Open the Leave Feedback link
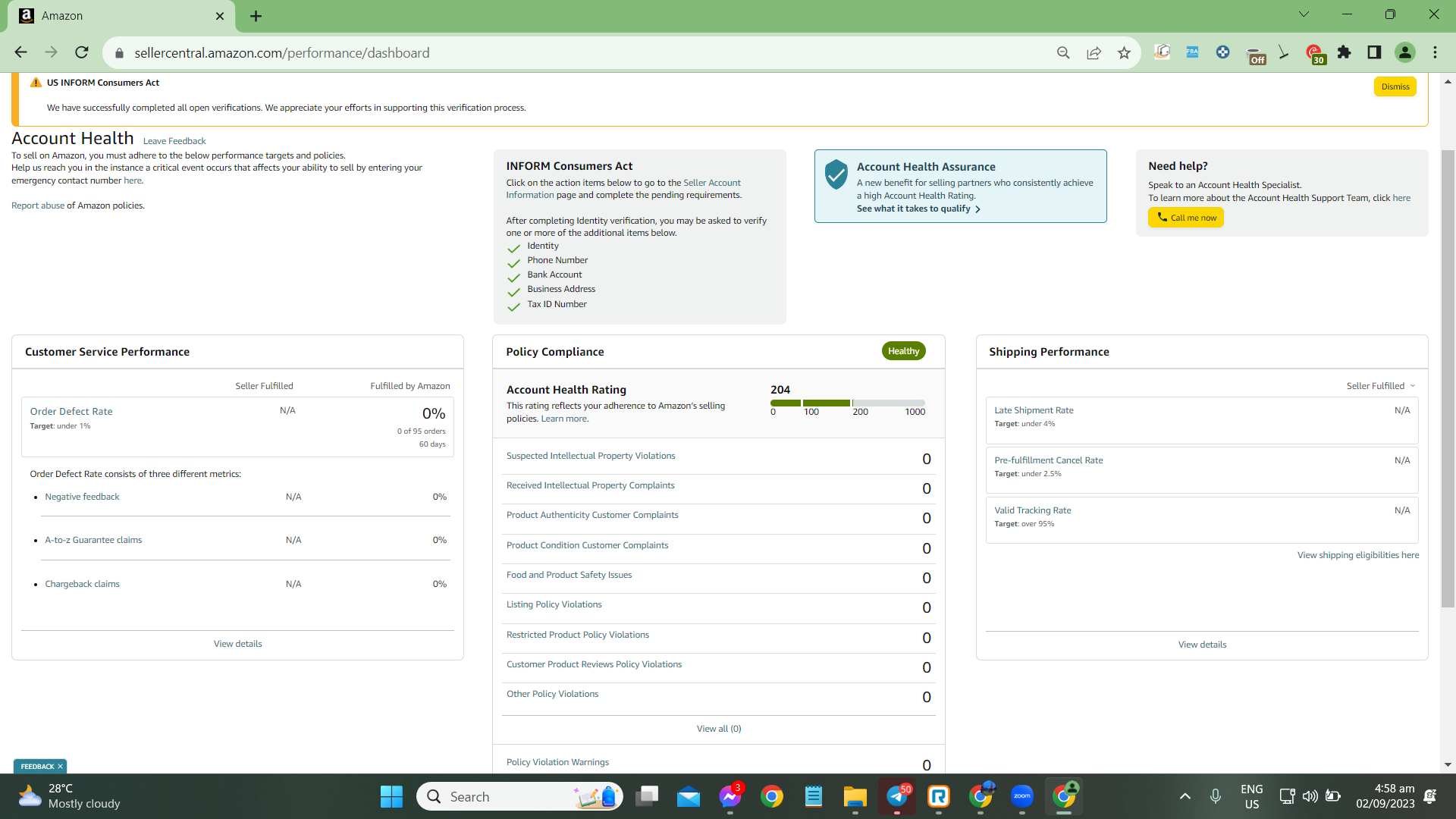The image size is (1456, 819). pyautogui.click(x=174, y=141)
